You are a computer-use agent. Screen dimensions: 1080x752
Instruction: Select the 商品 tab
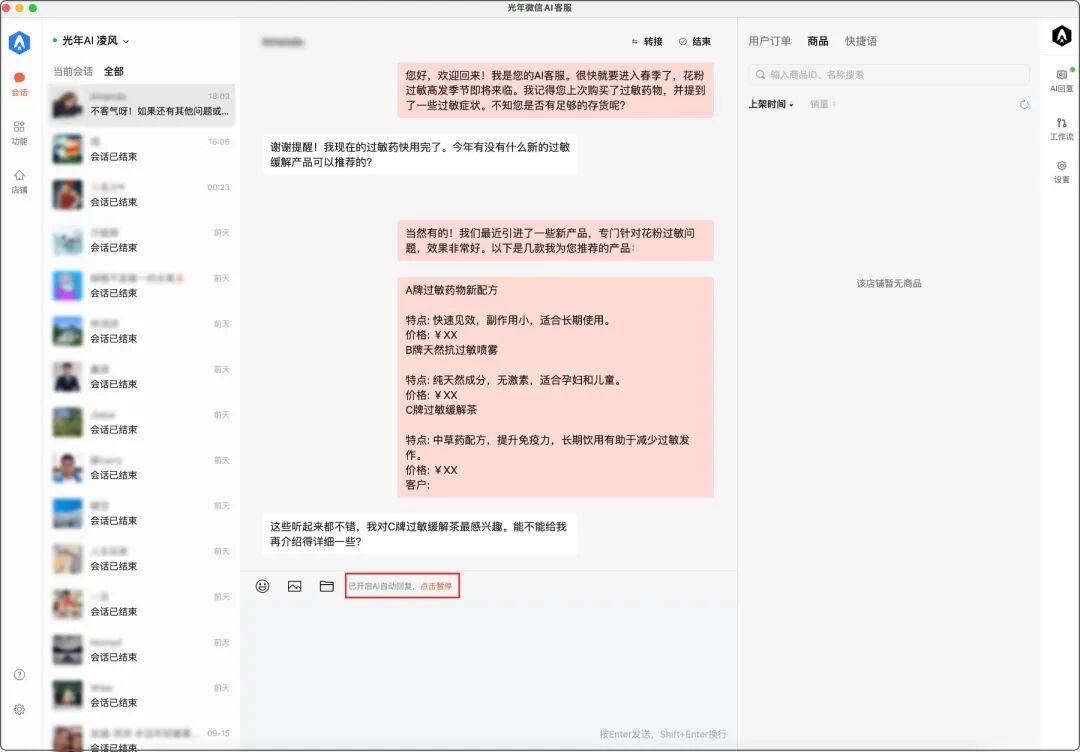(818, 41)
